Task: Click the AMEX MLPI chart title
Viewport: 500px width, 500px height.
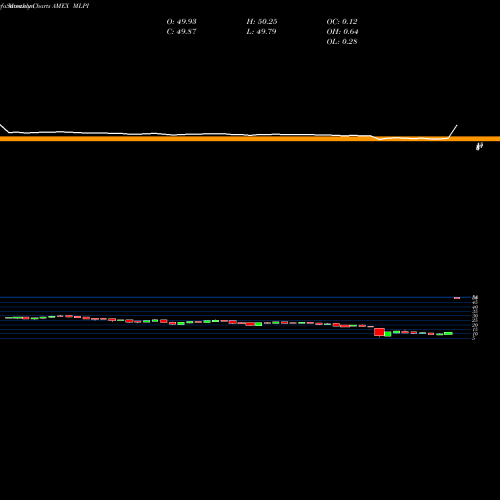Action: tap(70, 6)
